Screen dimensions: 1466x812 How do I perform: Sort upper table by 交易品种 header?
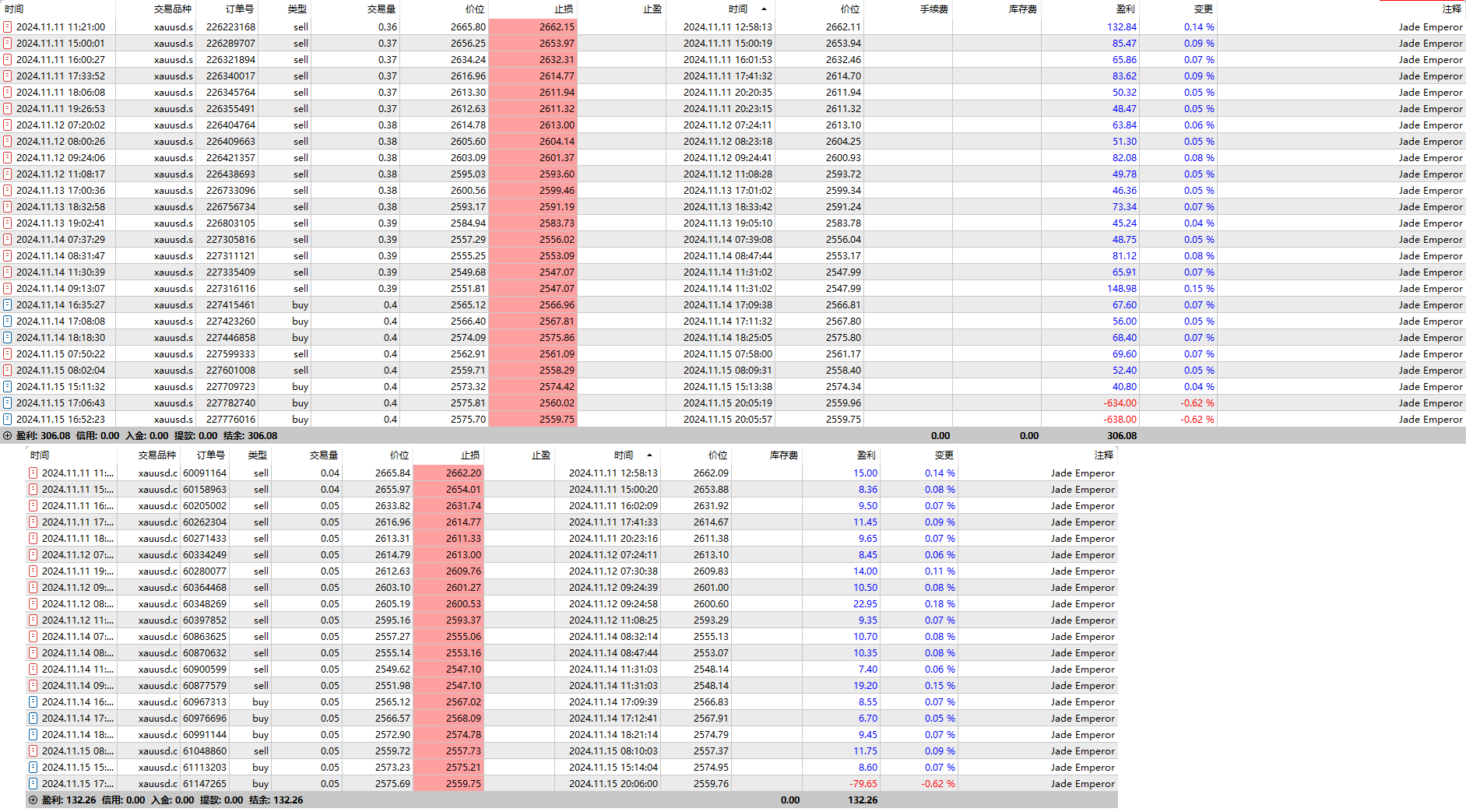pos(172,9)
